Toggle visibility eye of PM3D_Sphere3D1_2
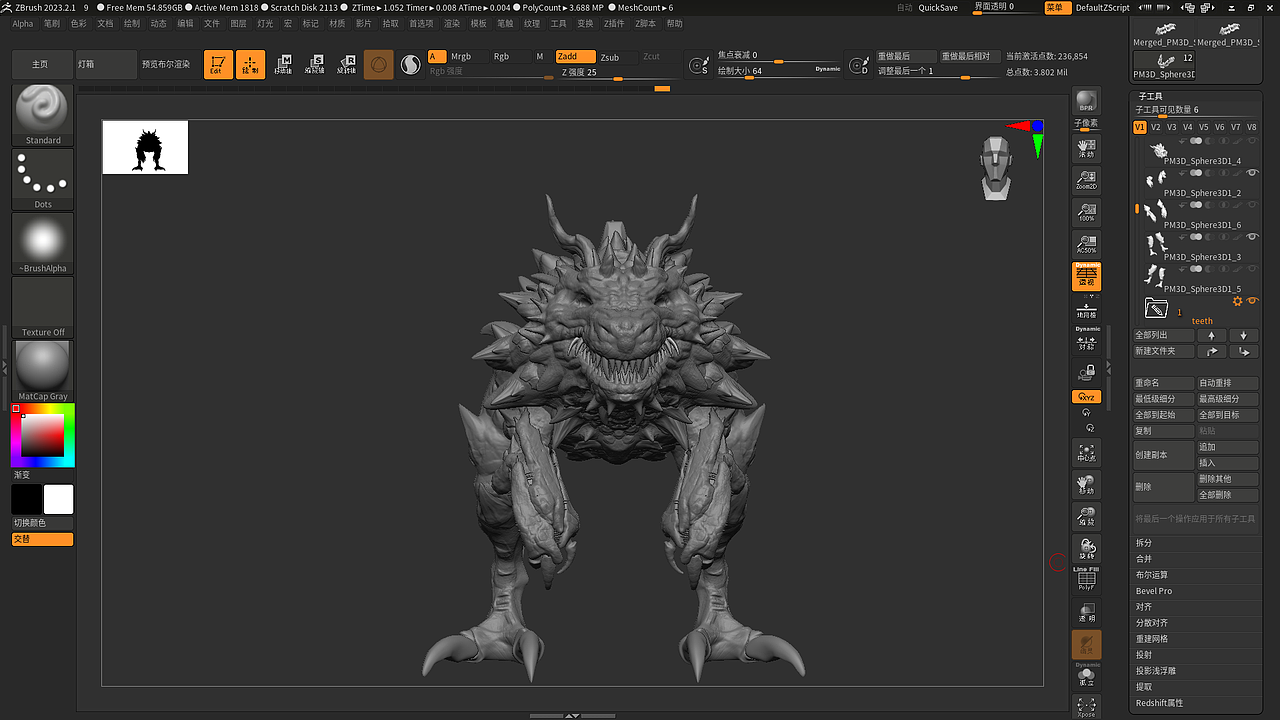1280x720 pixels. pyautogui.click(x=1252, y=173)
